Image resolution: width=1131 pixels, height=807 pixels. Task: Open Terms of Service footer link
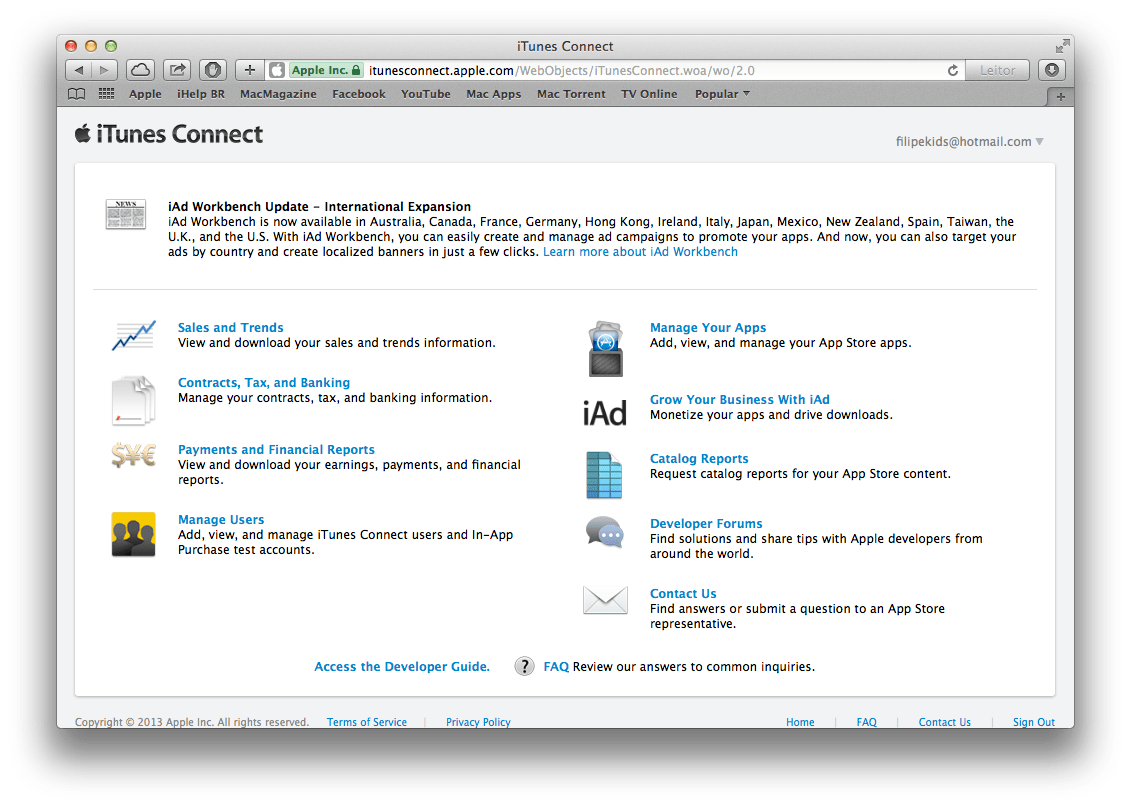(366, 722)
